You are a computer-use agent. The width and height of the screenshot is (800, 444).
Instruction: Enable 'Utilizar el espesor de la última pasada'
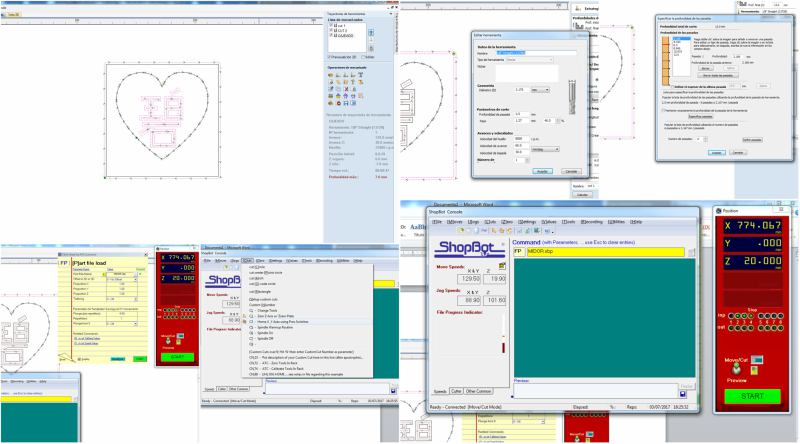pos(672,87)
